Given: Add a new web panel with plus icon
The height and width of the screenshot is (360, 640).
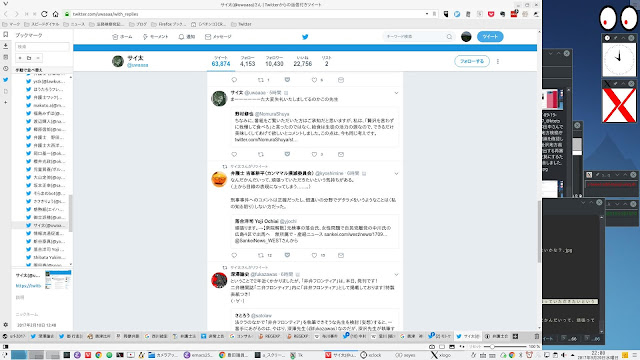Looking at the screenshot, I should (x=5, y=102).
